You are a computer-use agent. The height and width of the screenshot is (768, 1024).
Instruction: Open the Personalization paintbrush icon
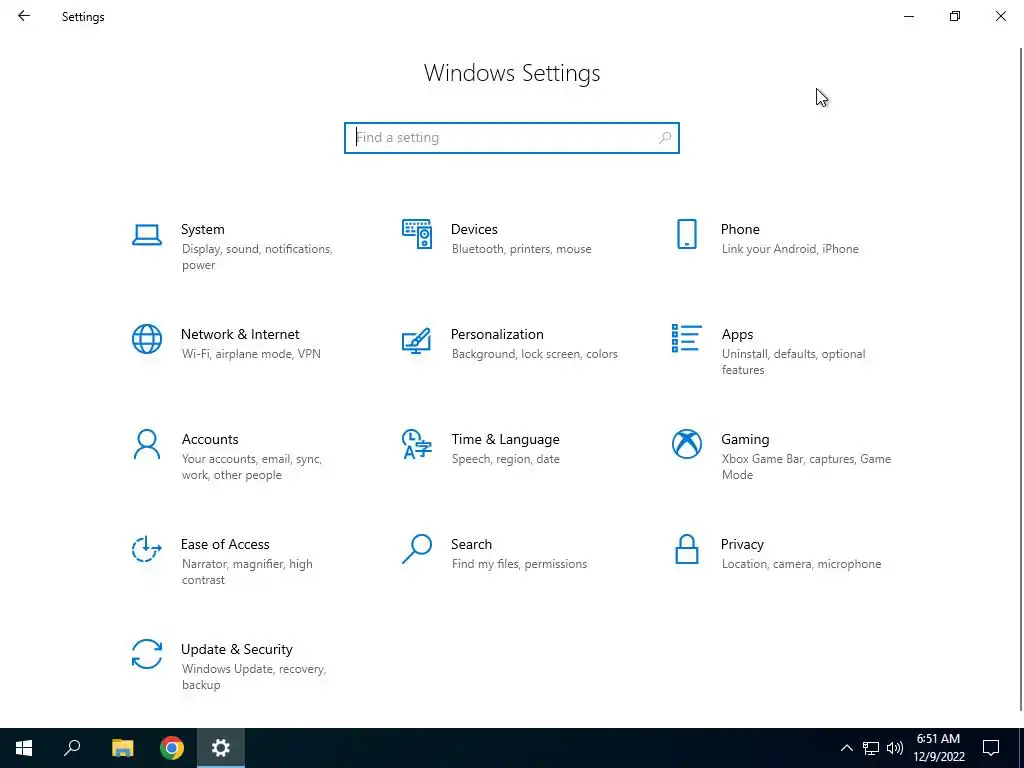[417, 340]
